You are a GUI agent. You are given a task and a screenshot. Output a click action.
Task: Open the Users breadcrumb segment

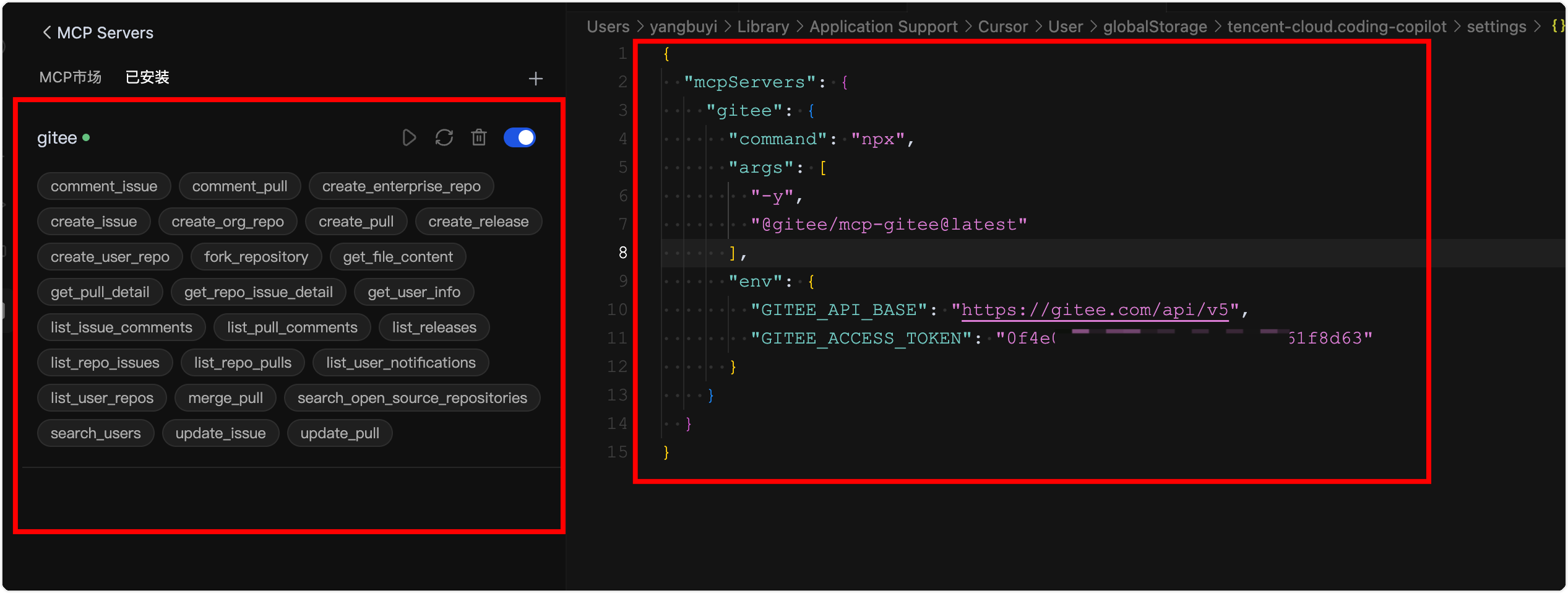(x=608, y=27)
